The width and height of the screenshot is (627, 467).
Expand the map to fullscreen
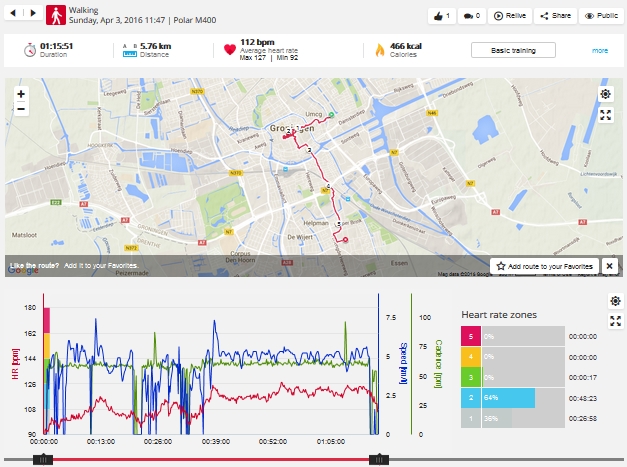coord(605,114)
